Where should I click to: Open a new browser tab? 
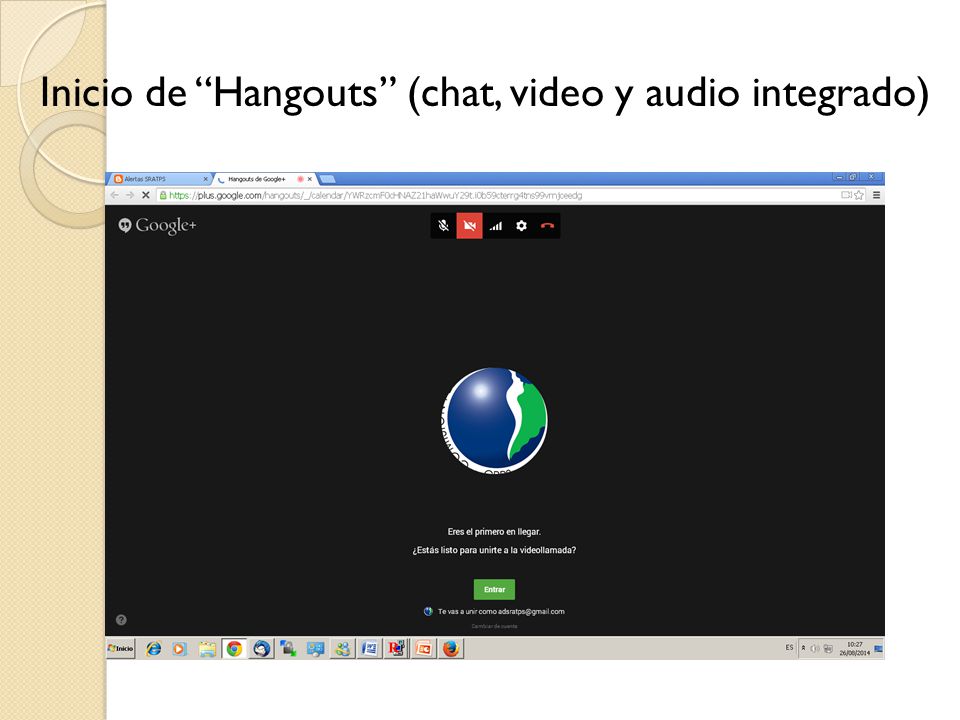tap(328, 179)
